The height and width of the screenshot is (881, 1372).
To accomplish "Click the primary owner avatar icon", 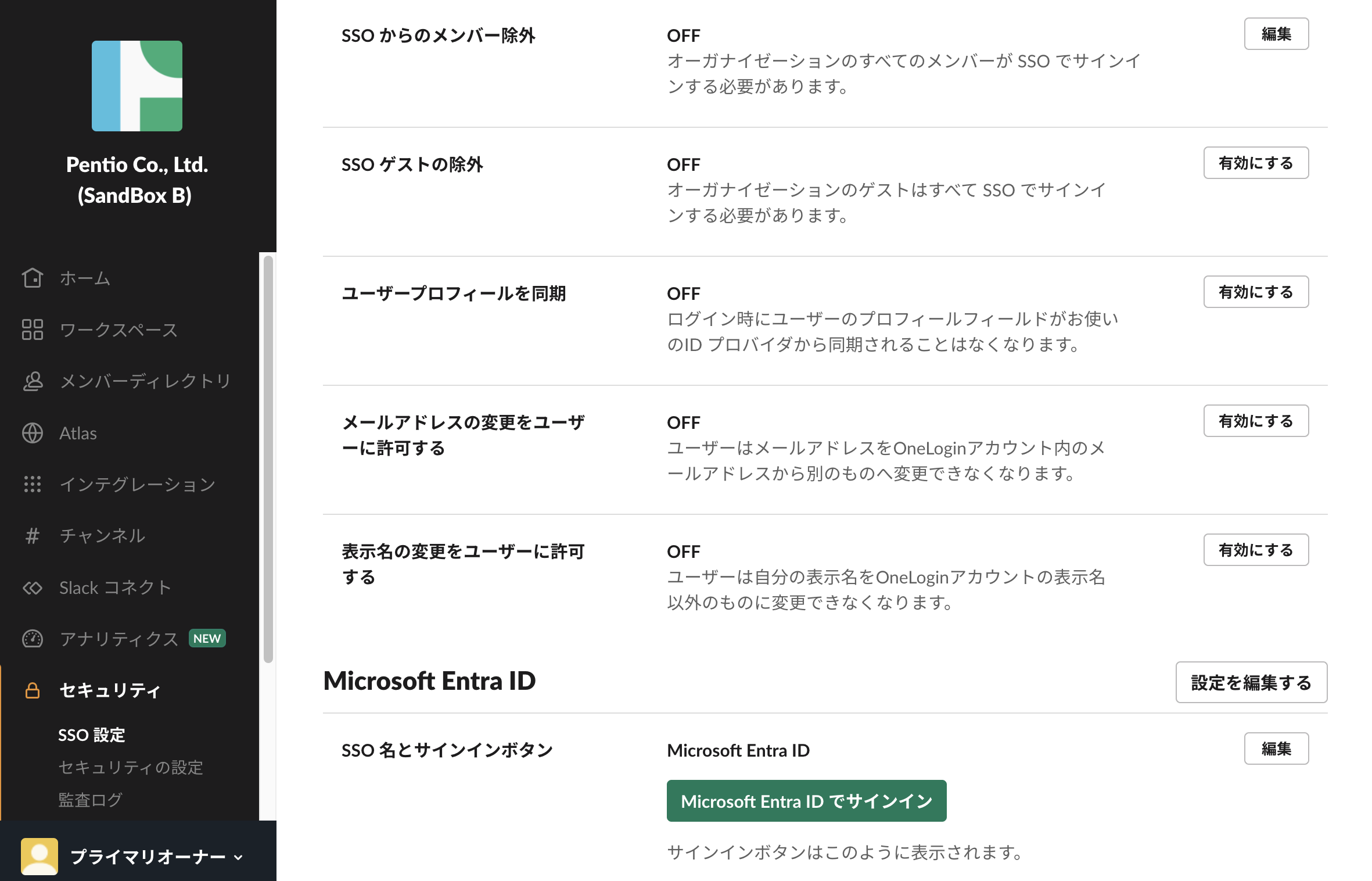I will [39, 857].
